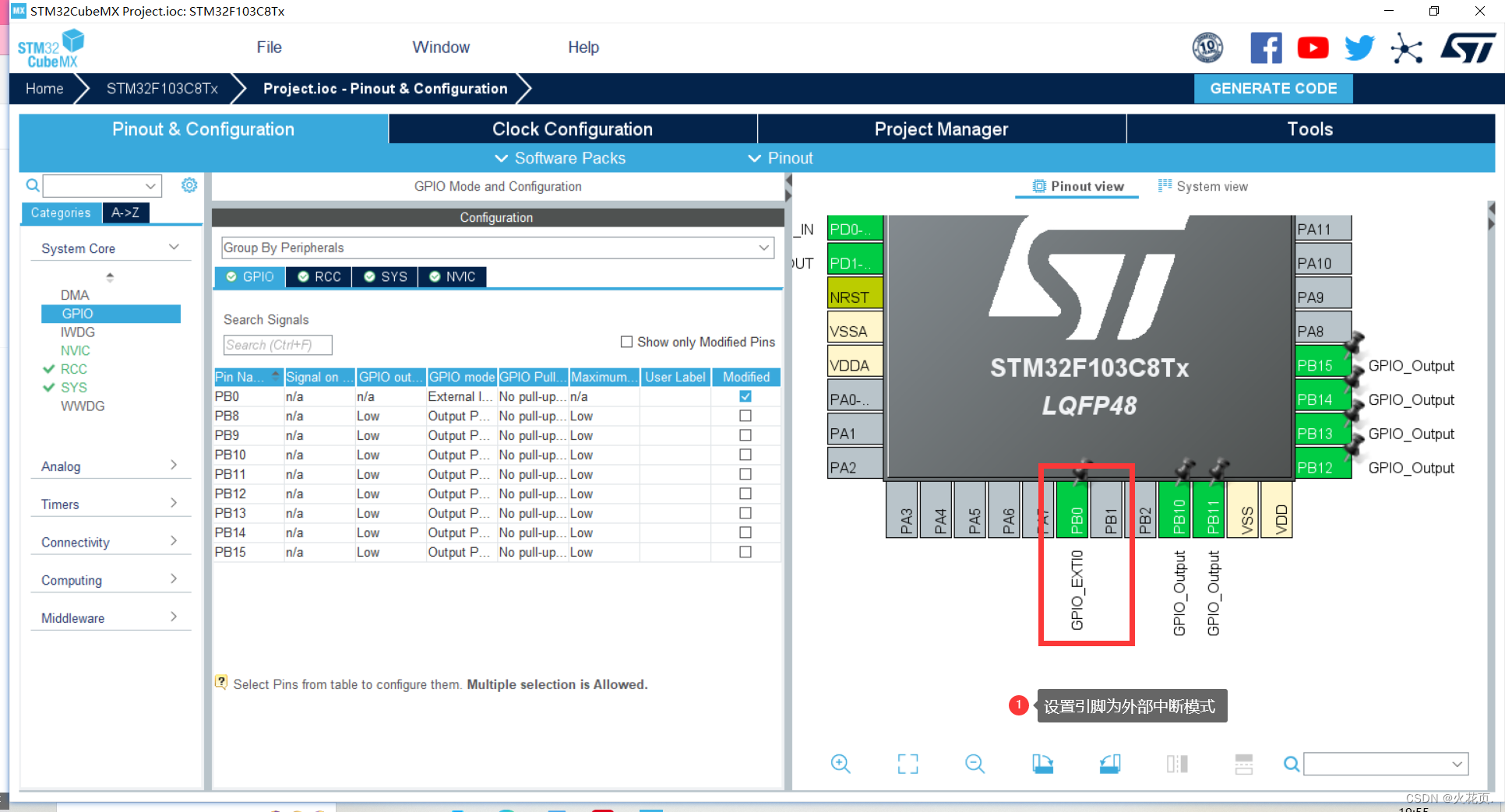Rotate the chip view counterclockwise
Image resolution: width=1505 pixels, height=812 pixels.
[1110, 764]
